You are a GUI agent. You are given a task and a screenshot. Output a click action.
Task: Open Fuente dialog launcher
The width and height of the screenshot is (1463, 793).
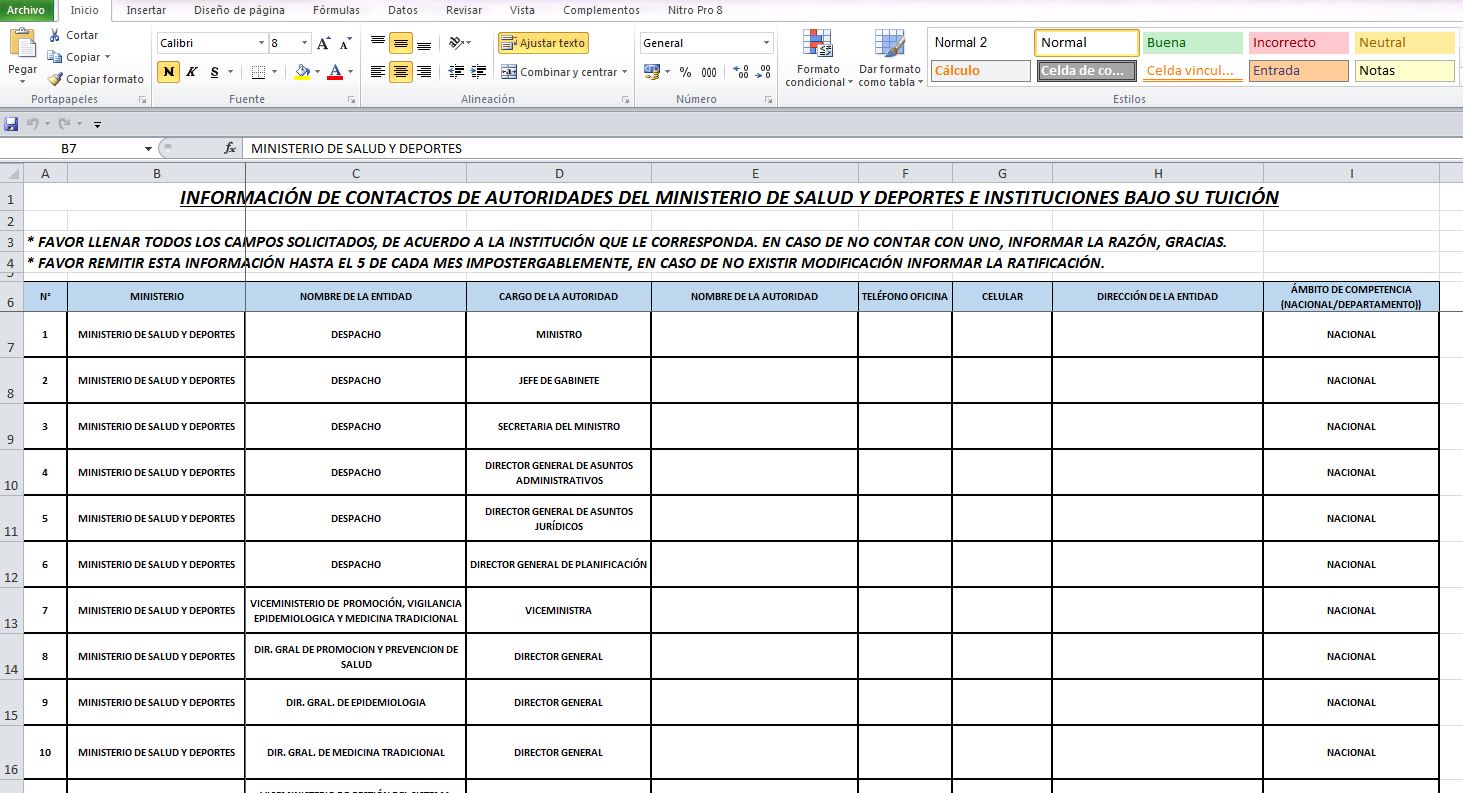350,100
